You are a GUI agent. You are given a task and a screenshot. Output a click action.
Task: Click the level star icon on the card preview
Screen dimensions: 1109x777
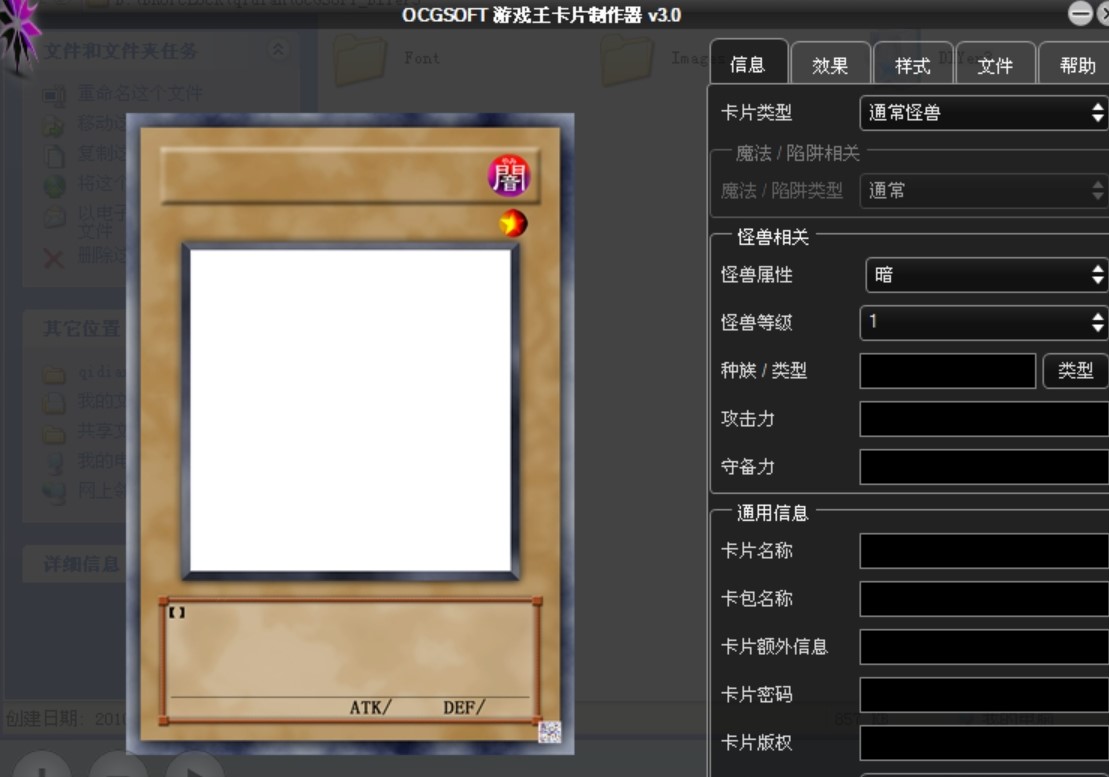tap(512, 222)
